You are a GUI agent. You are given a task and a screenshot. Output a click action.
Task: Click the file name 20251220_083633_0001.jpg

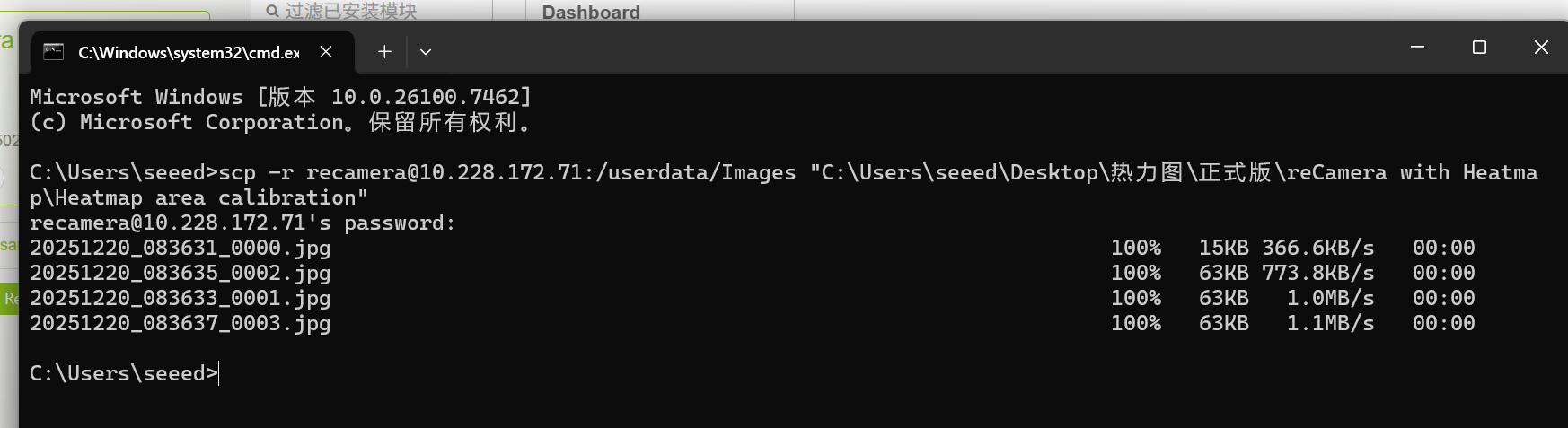point(180,298)
